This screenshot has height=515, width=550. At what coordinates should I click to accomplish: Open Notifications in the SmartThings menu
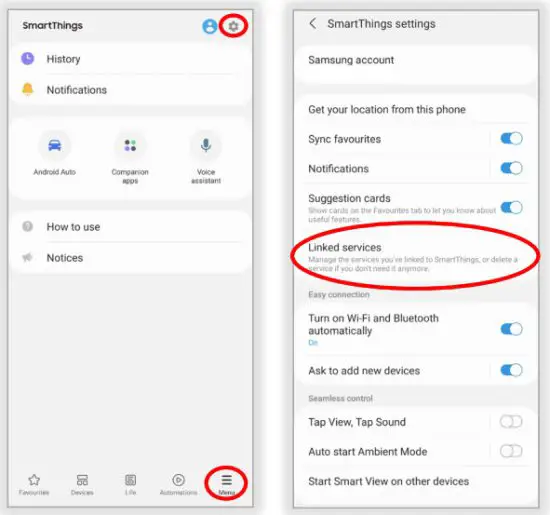[130, 90]
